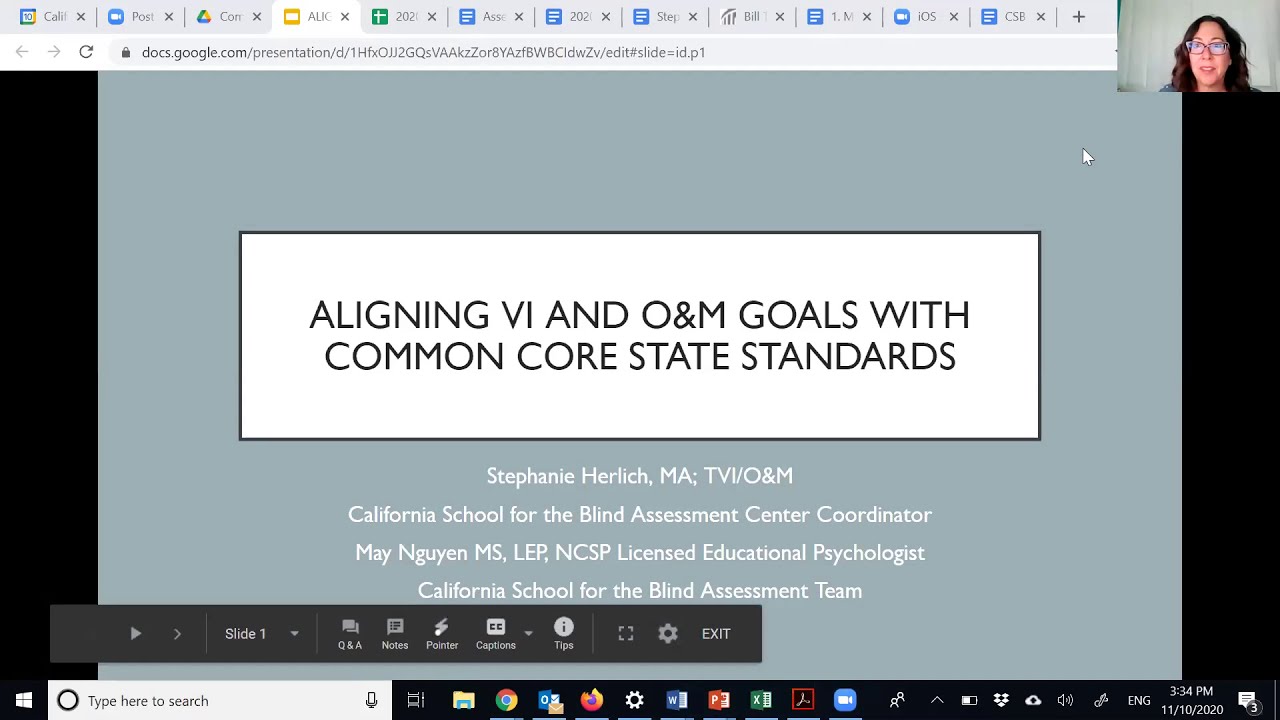Activate voice search microphone

(371, 701)
